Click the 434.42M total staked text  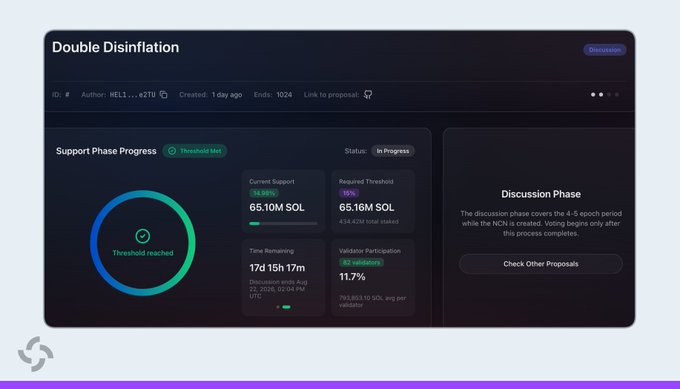tap(369, 222)
